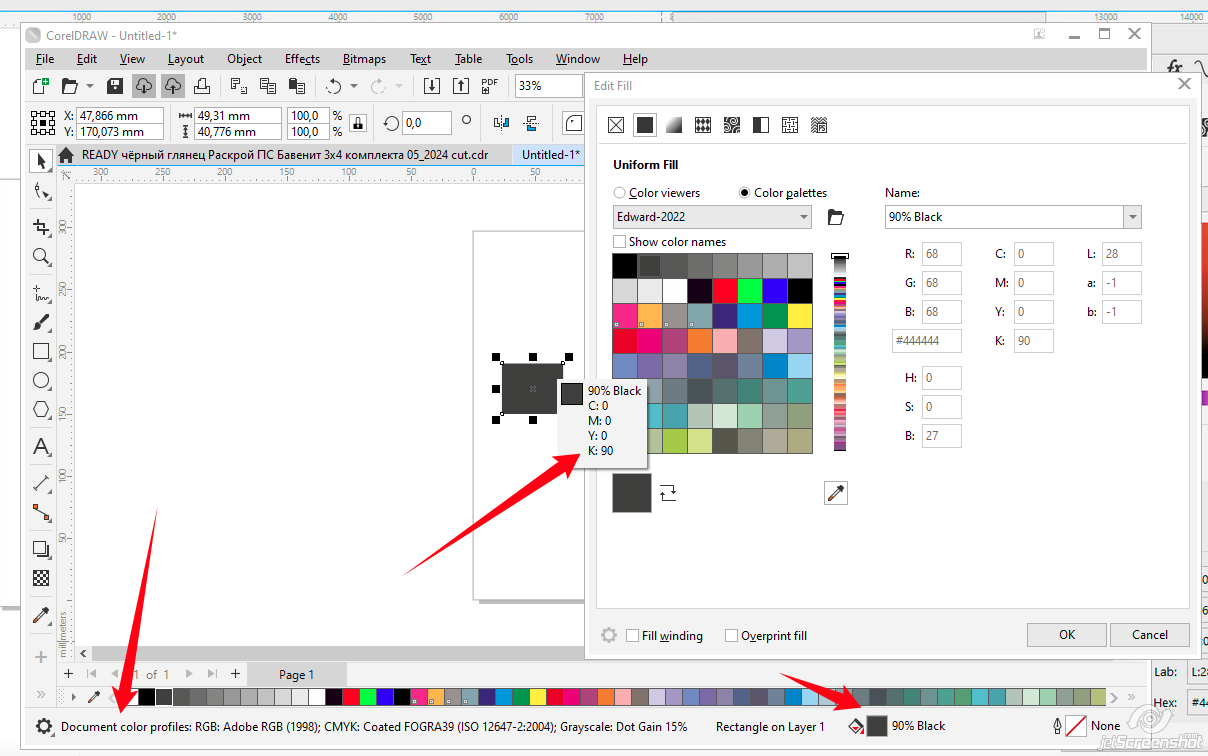Open palette folder icon beside Edward-2022
This screenshot has width=1208, height=756.
click(836, 217)
